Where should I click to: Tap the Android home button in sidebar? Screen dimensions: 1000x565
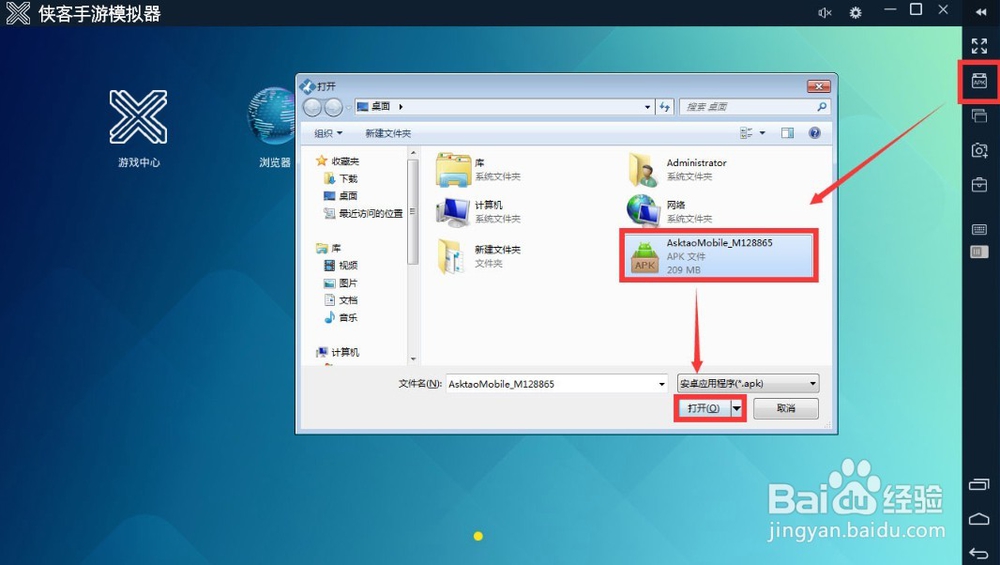tap(979, 518)
